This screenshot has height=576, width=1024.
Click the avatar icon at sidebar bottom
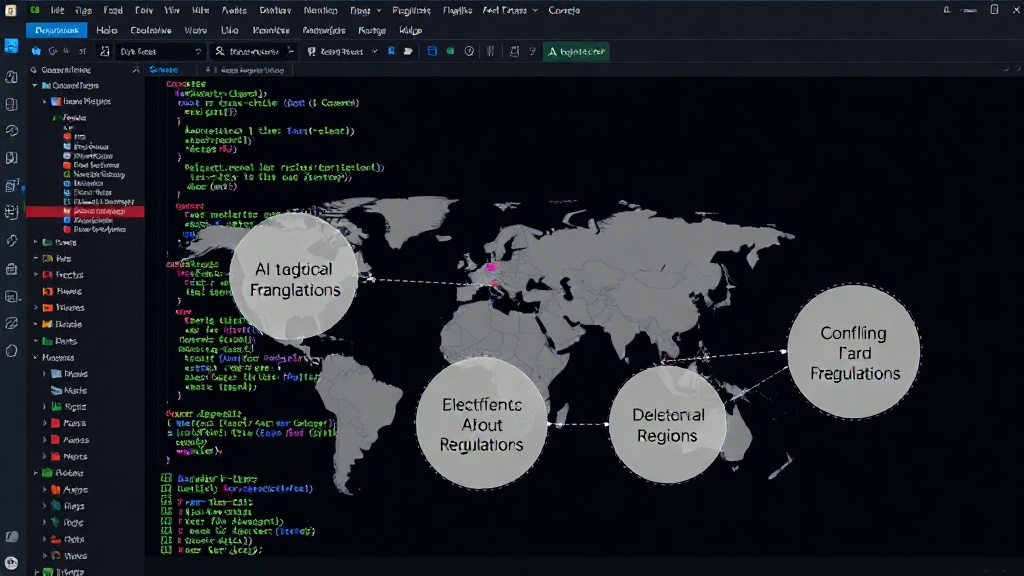pos(11,562)
